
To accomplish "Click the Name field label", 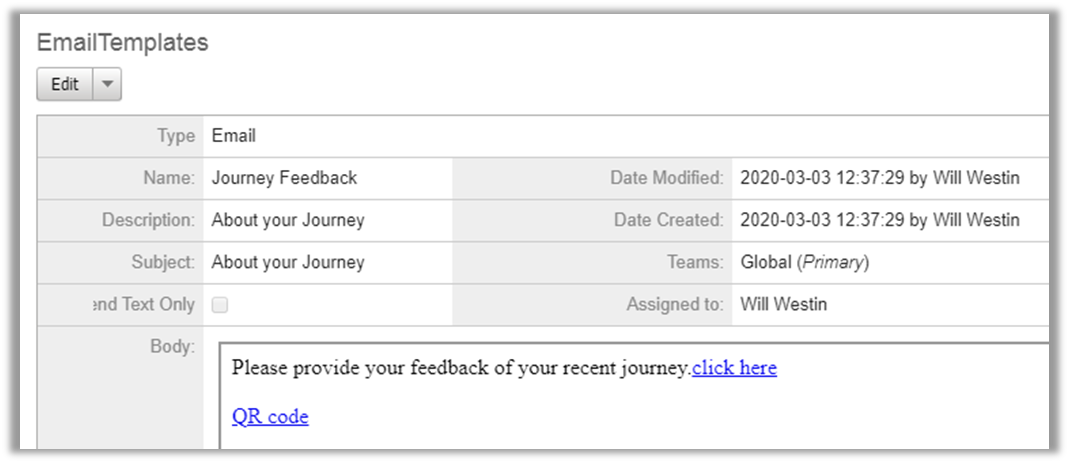I will coord(169,179).
